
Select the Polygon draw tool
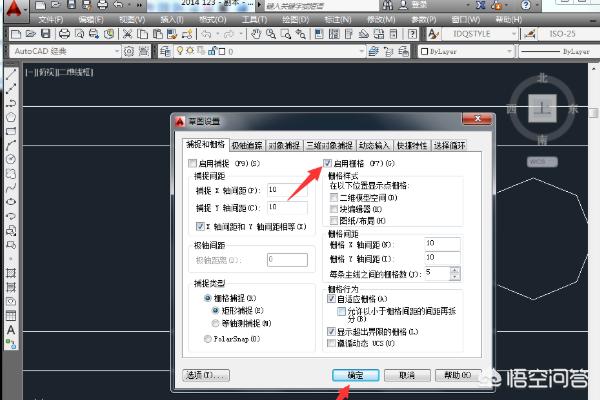pos(9,116)
